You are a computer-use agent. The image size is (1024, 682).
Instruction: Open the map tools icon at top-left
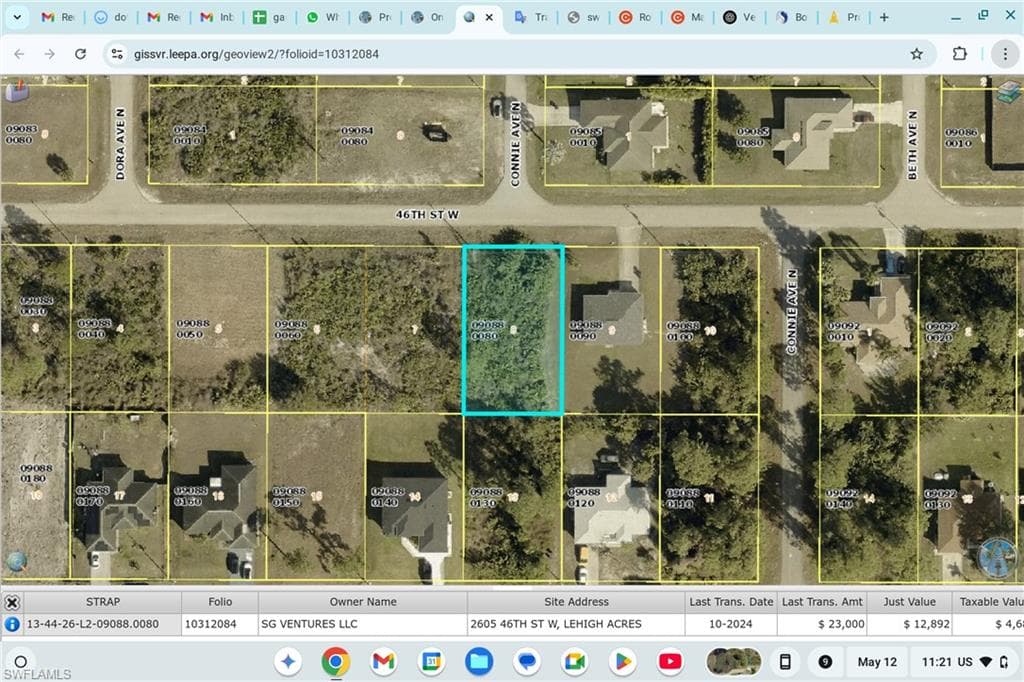(x=17, y=90)
